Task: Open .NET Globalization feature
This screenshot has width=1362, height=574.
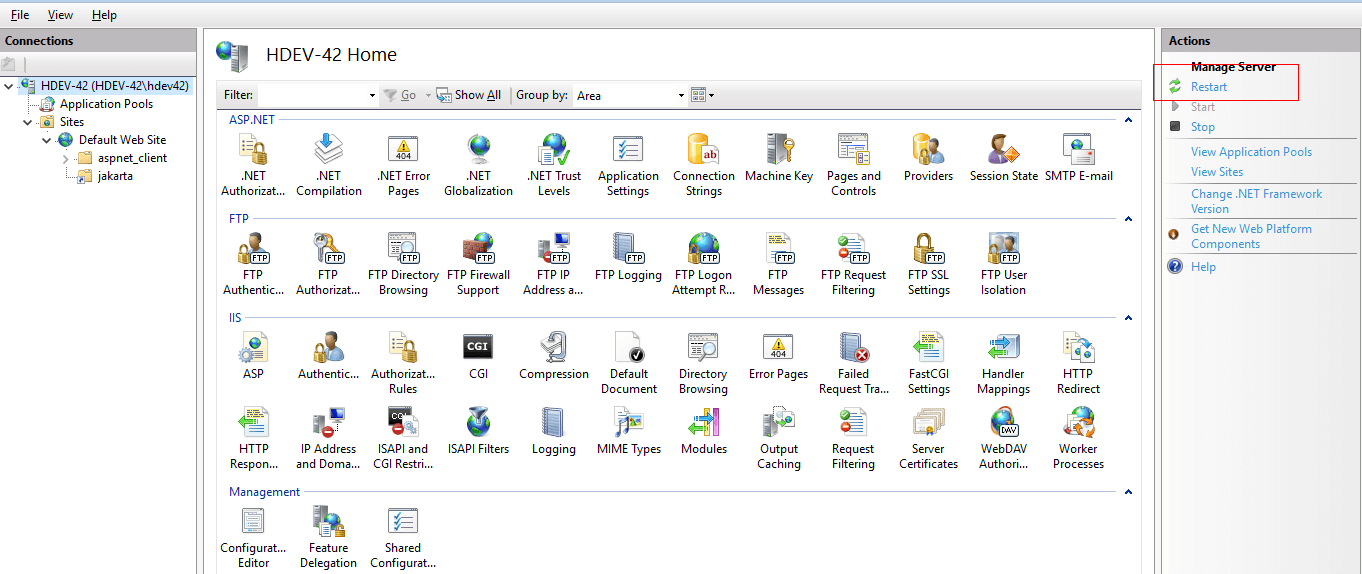Action: pos(478,165)
